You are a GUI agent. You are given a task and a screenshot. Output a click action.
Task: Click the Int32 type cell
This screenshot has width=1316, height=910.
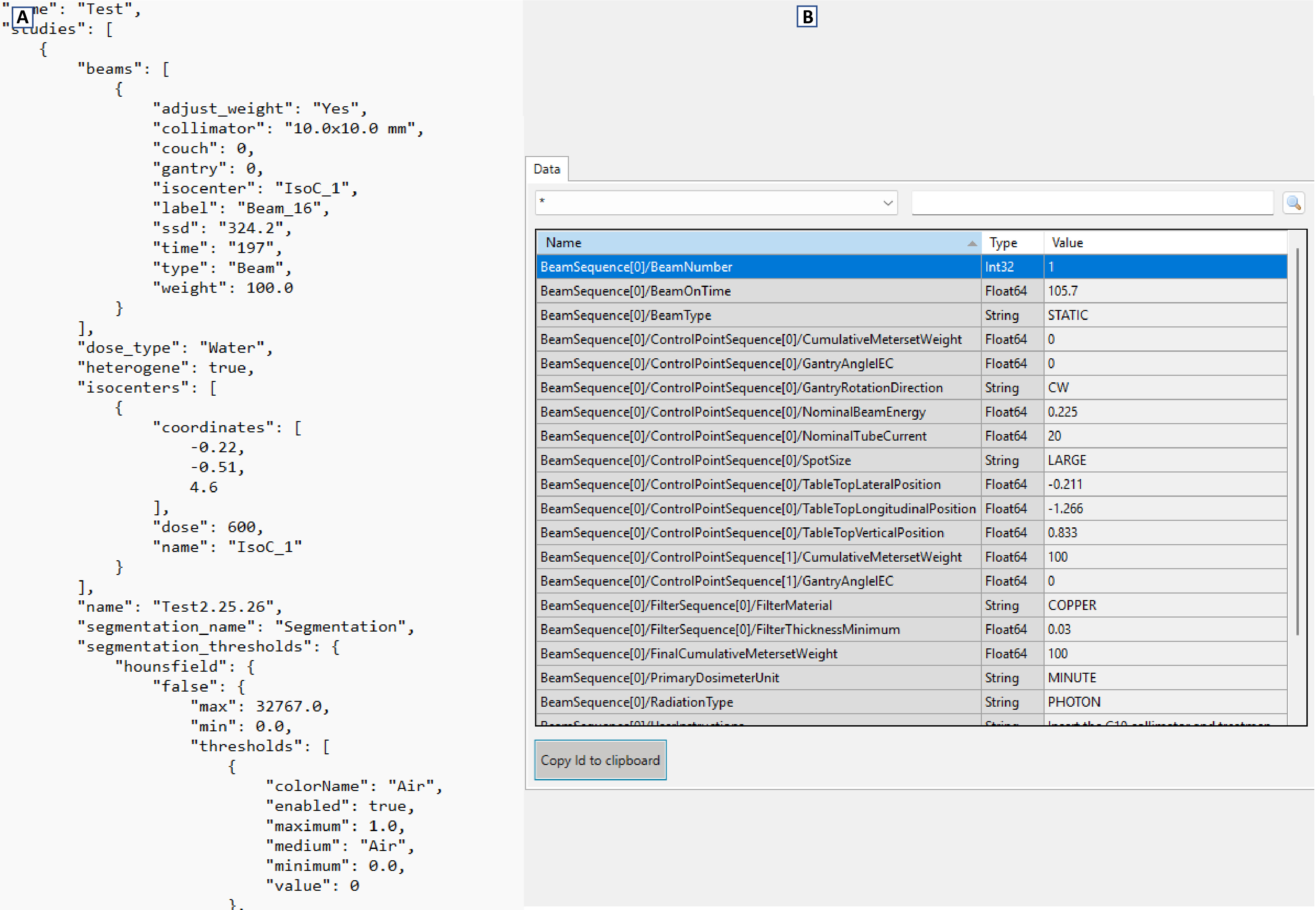[x=1013, y=267]
